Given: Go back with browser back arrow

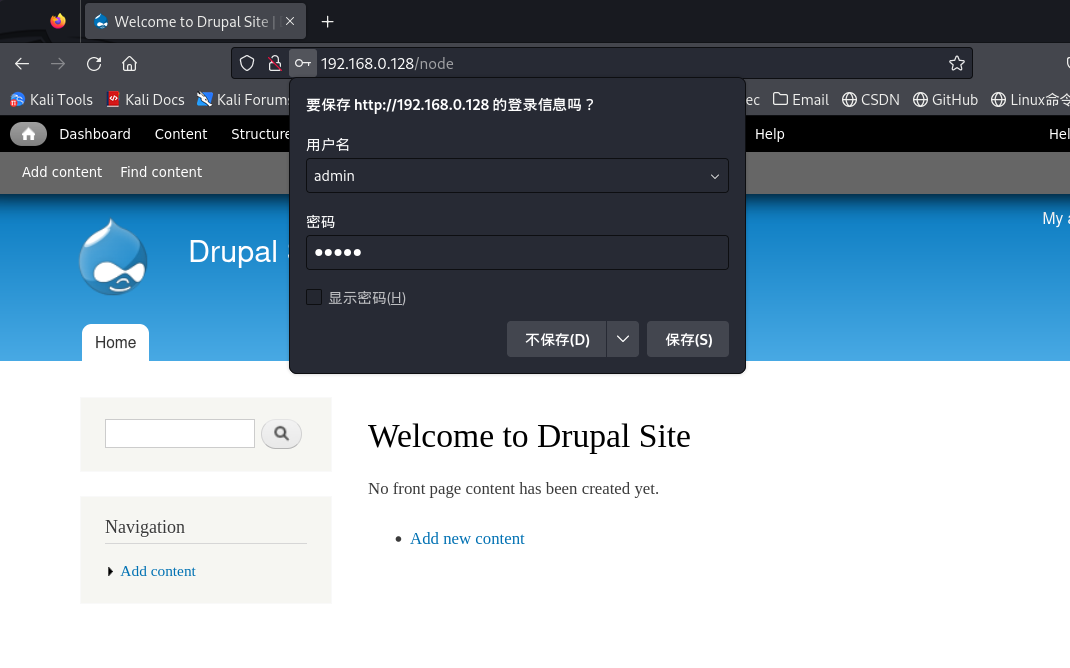Looking at the screenshot, I should pyautogui.click(x=22, y=63).
